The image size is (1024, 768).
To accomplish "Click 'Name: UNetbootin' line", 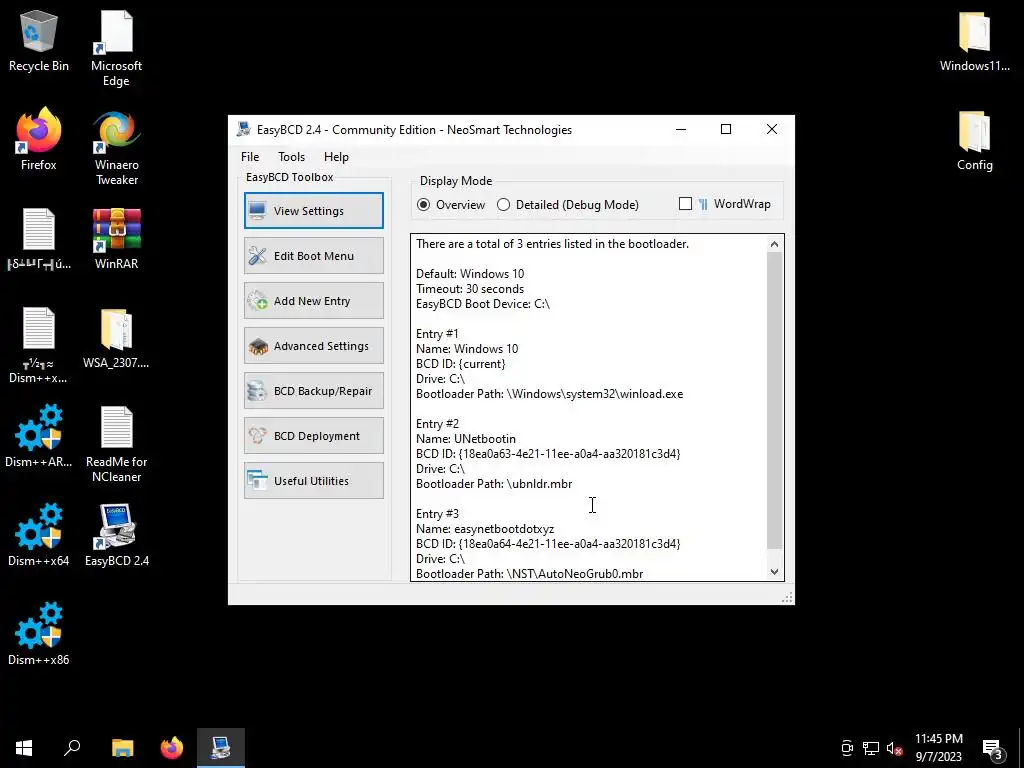I will tap(466, 439).
